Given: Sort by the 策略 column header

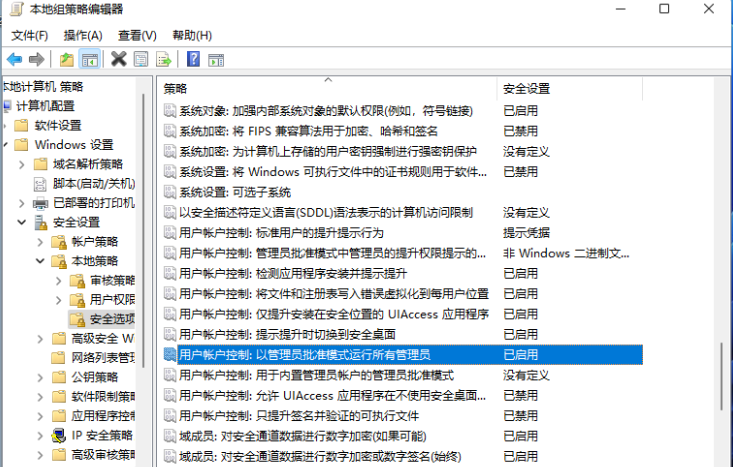Looking at the screenshot, I should [x=176, y=88].
